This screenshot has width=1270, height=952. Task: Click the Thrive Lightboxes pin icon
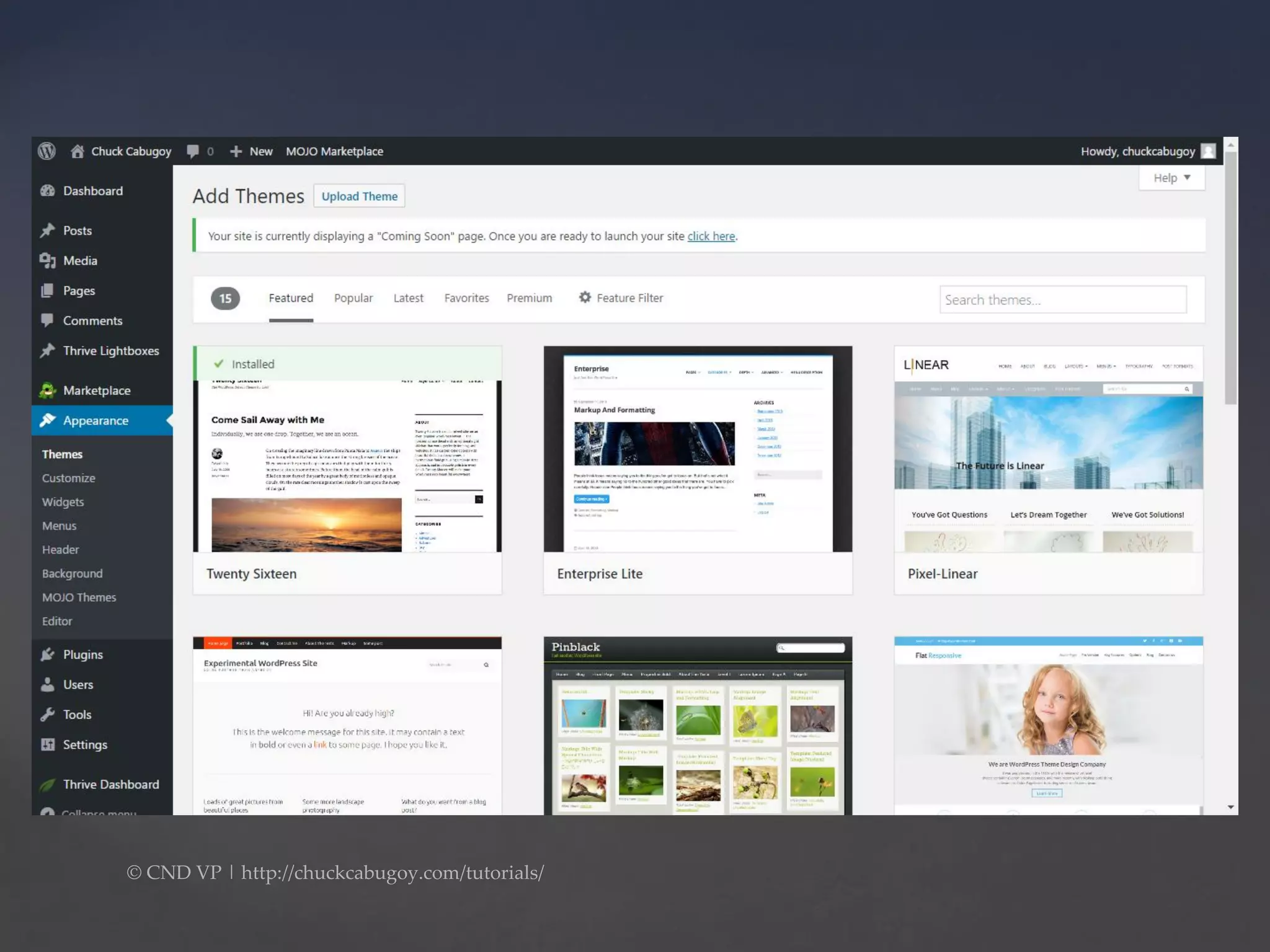pos(48,351)
